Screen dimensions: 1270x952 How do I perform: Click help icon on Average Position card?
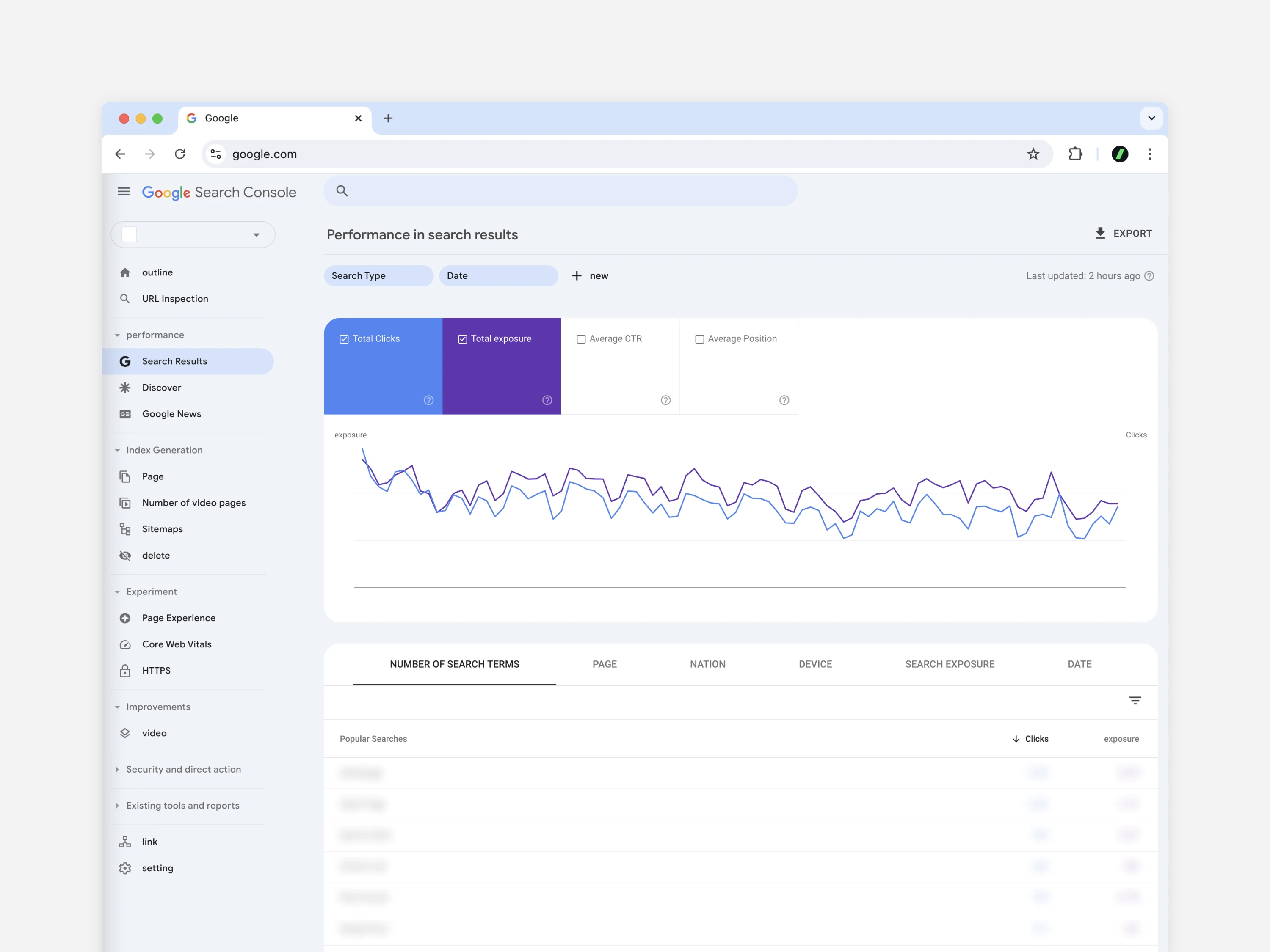[784, 401]
